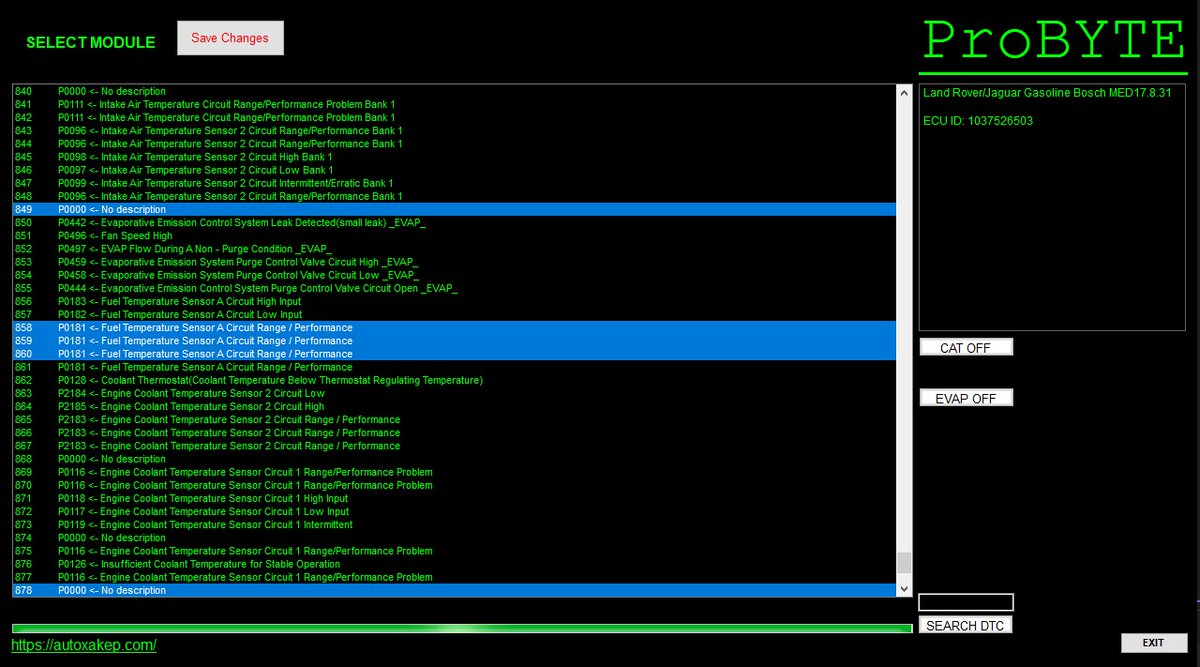The image size is (1200, 667).
Task: Select row 868 P0000 No description
Action: point(454,459)
